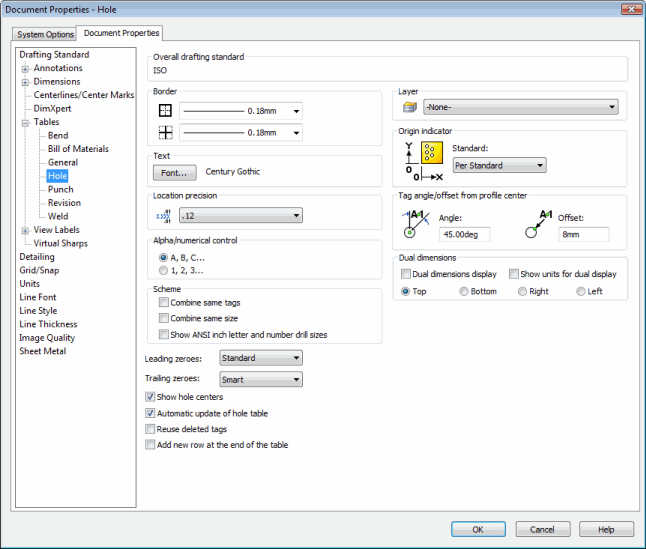Screen dimensions: 646x549
Task: Enable Combine same tags
Action: [164, 302]
